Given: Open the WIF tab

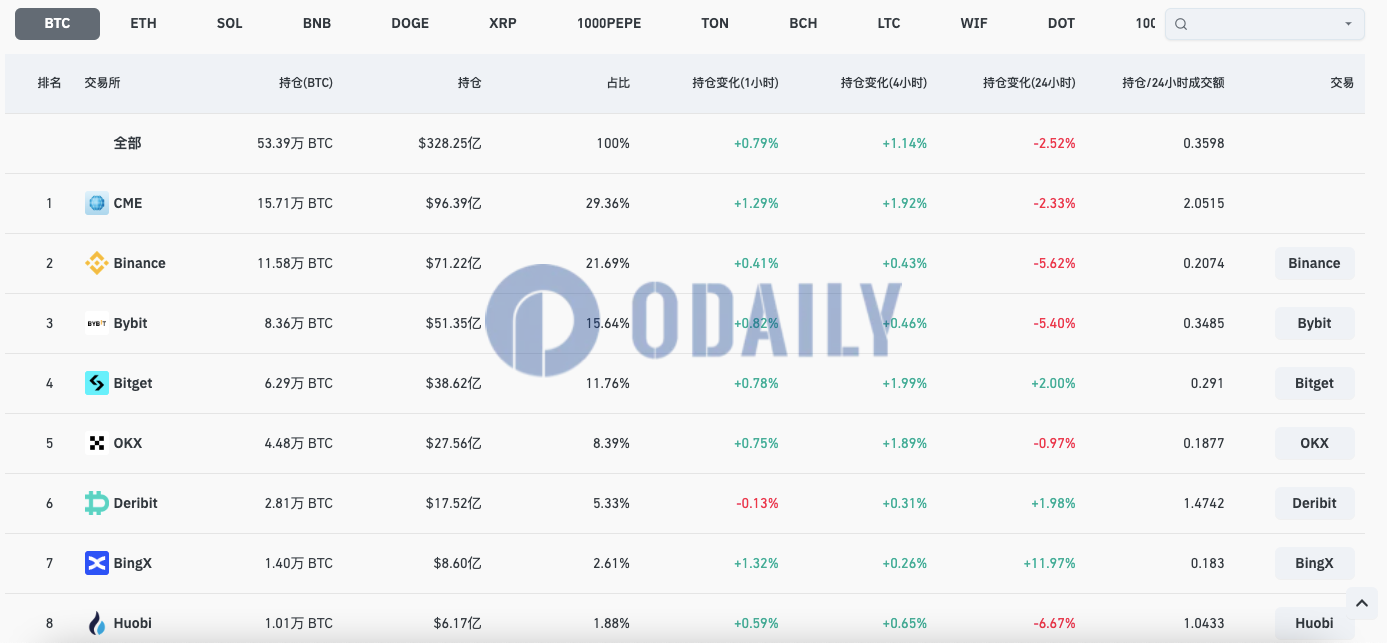Looking at the screenshot, I should click(x=974, y=23).
